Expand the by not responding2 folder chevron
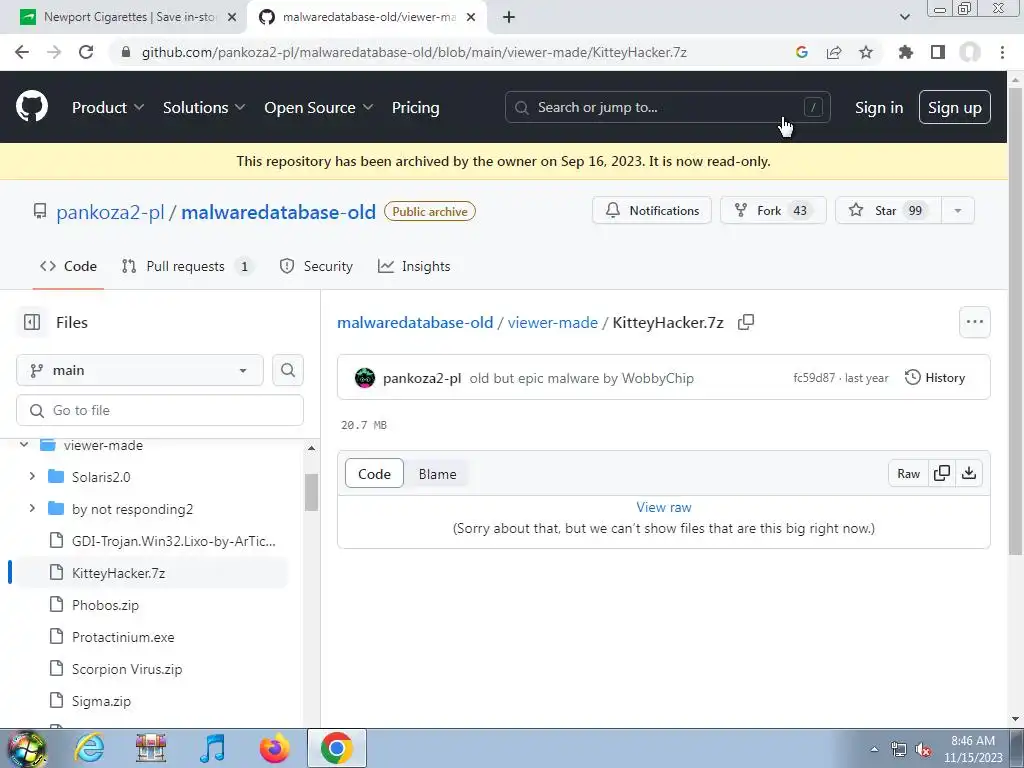The image size is (1024, 768). (32, 509)
